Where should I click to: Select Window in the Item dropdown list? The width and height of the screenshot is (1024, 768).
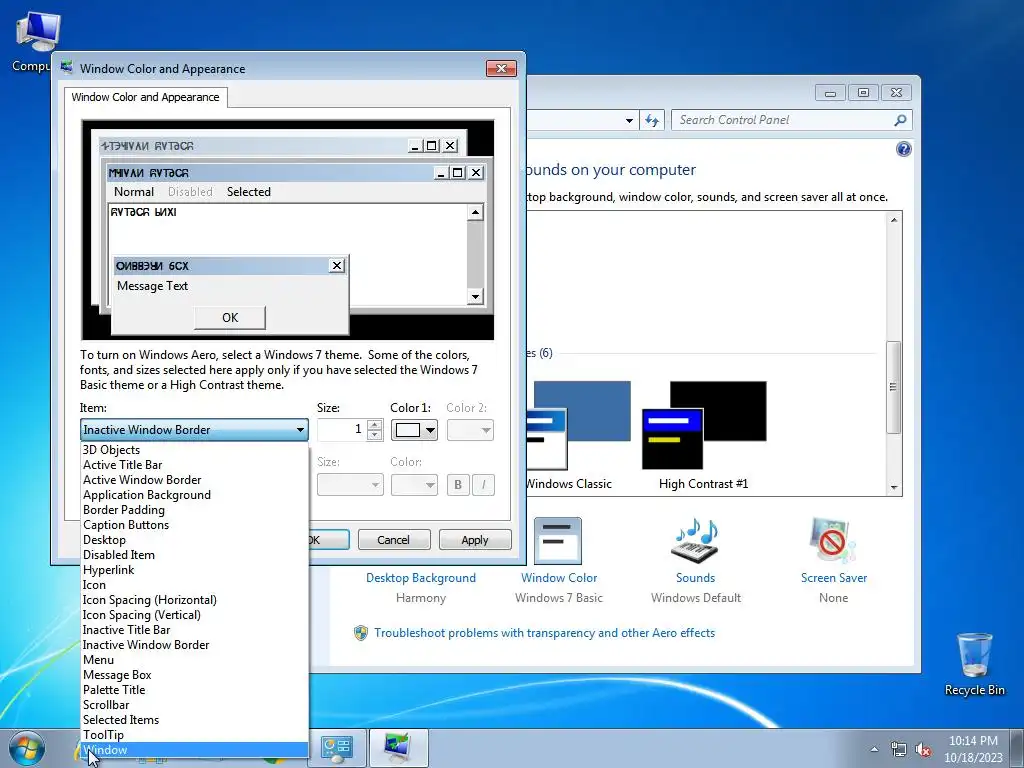click(195, 750)
